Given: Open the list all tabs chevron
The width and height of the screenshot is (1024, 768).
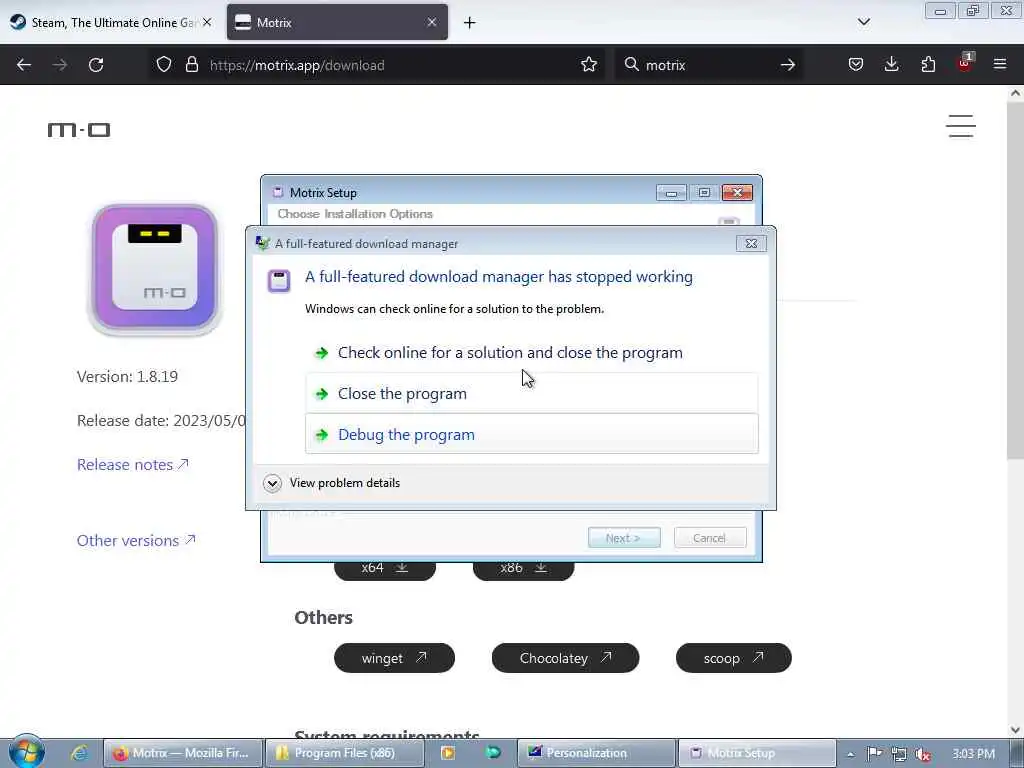Looking at the screenshot, I should click(863, 22).
